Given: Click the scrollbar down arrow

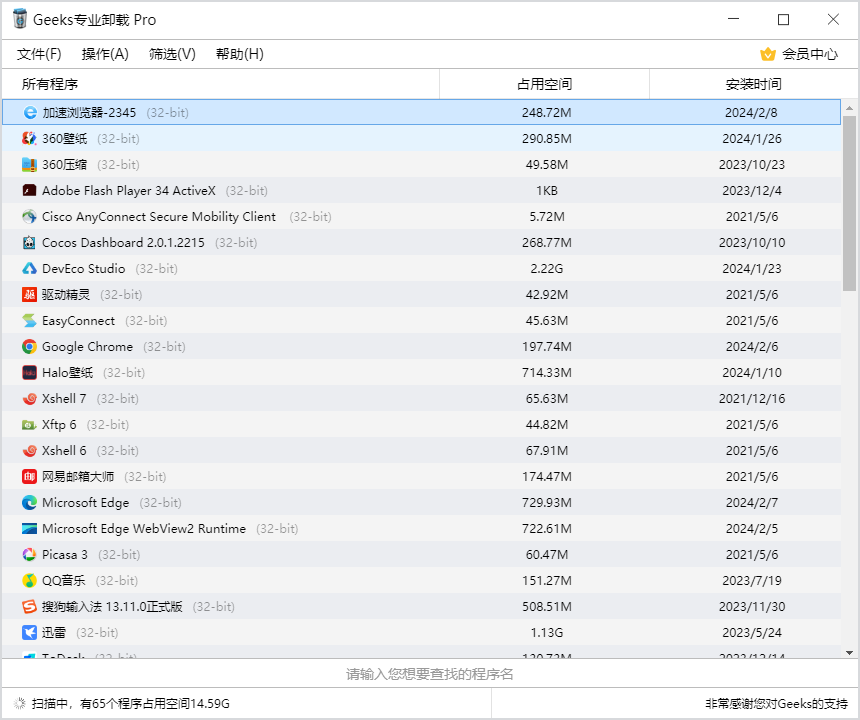Looking at the screenshot, I should coord(850,653).
